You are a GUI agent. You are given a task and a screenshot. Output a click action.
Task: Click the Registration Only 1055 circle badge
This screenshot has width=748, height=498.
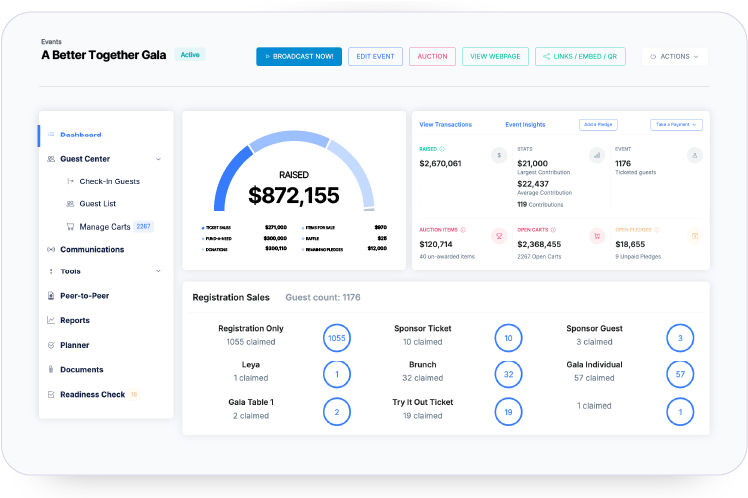click(x=338, y=338)
